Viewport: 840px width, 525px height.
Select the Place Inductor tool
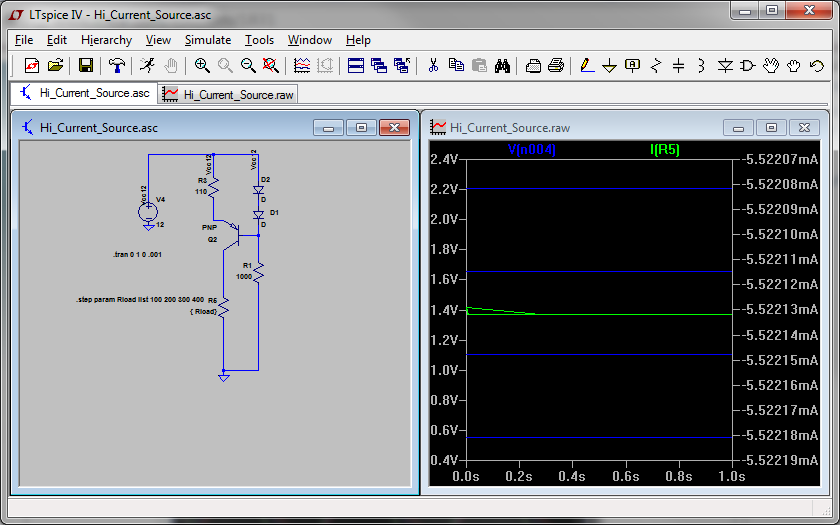702,66
